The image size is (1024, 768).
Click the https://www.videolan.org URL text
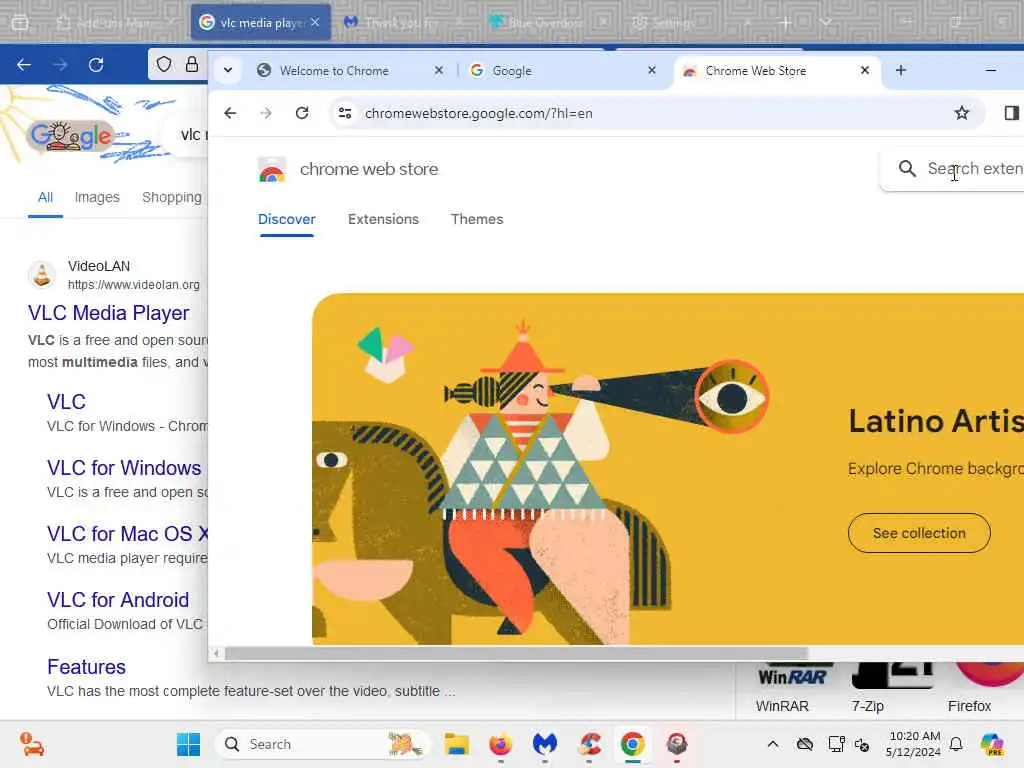pos(134,285)
